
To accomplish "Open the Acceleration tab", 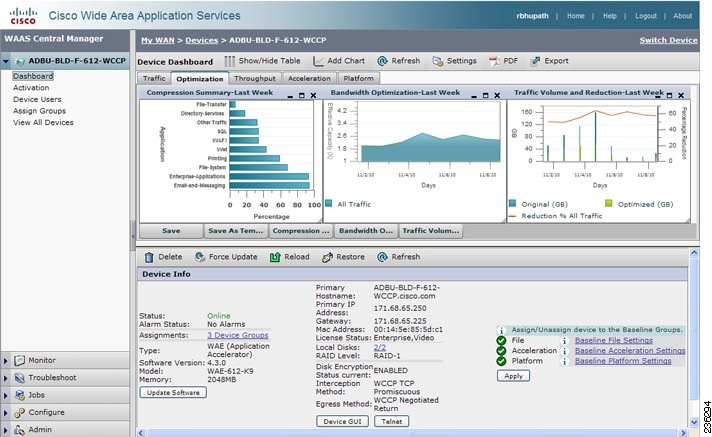I will coord(309,78).
